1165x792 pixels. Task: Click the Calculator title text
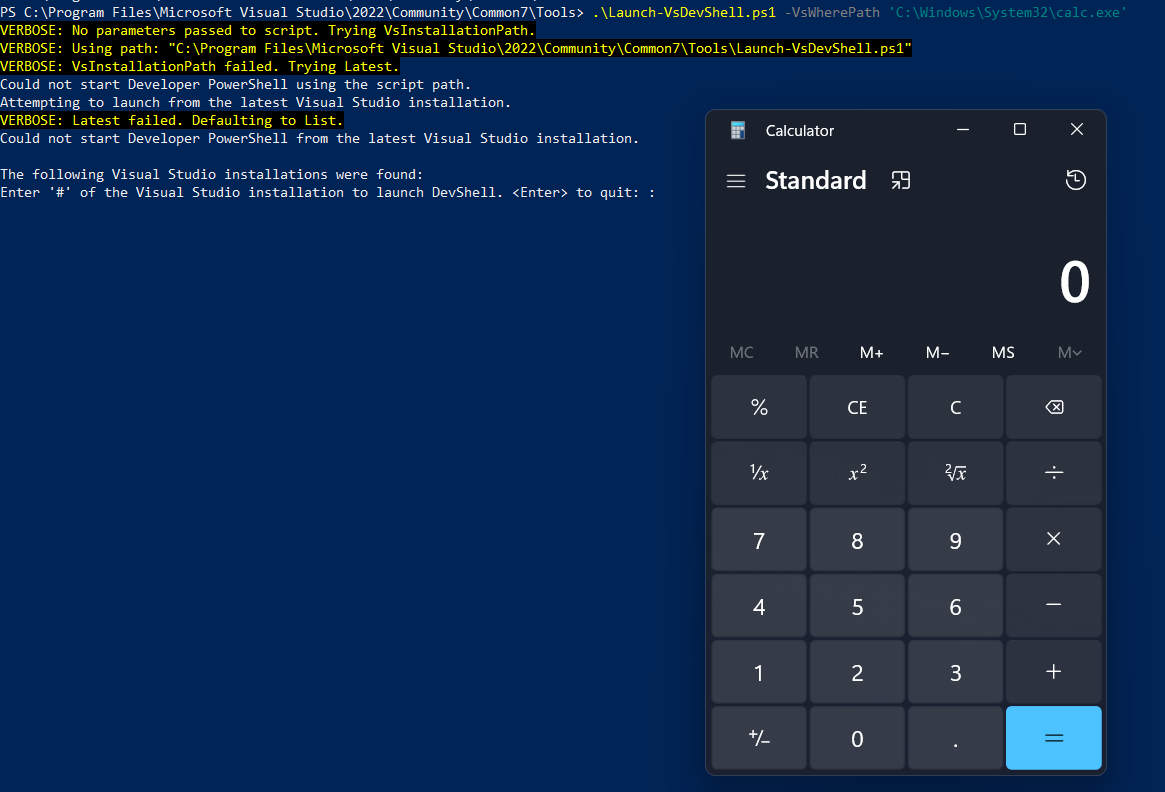coord(799,131)
